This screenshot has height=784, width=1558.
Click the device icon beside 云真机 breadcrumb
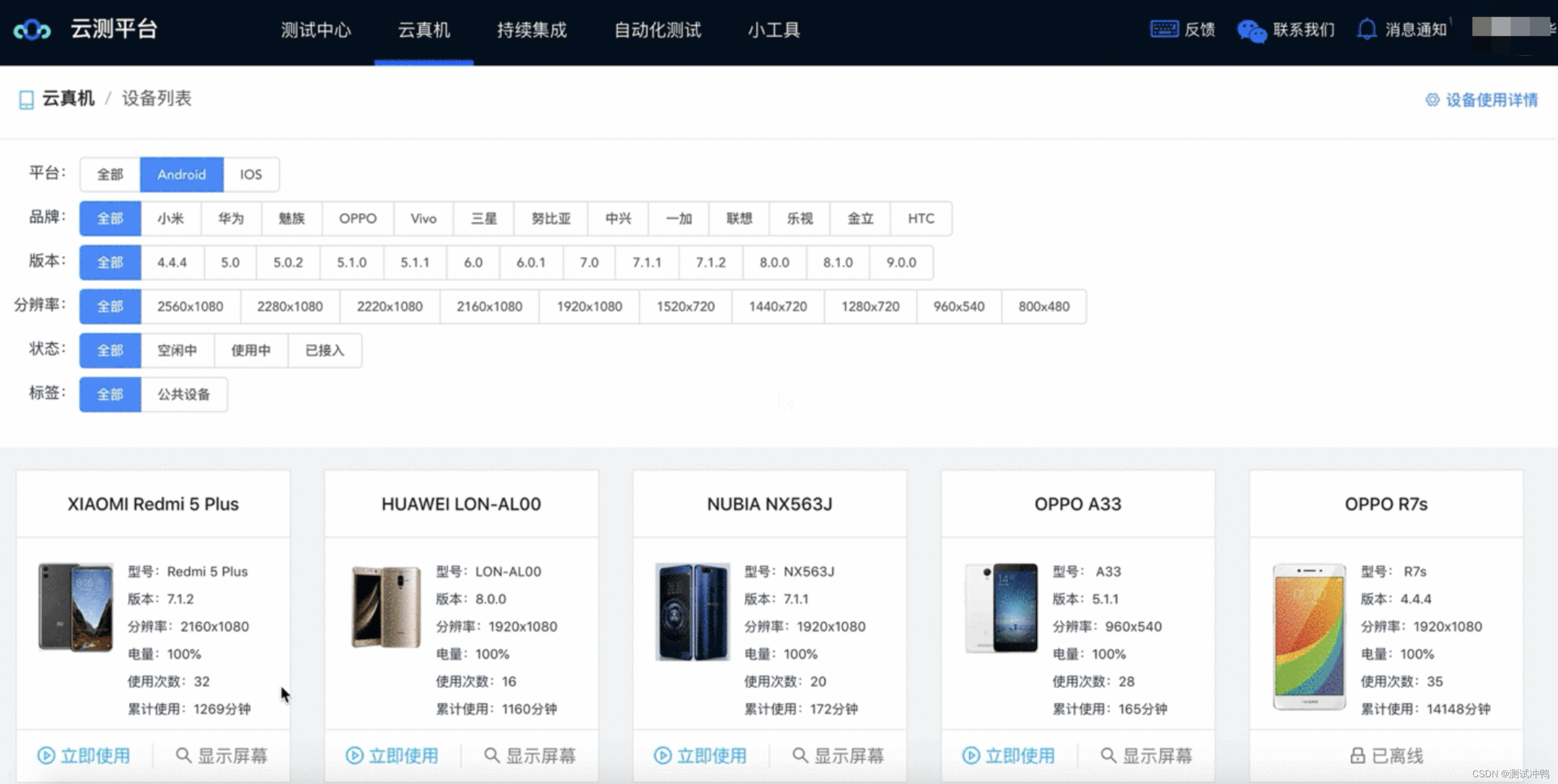tap(26, 99)
